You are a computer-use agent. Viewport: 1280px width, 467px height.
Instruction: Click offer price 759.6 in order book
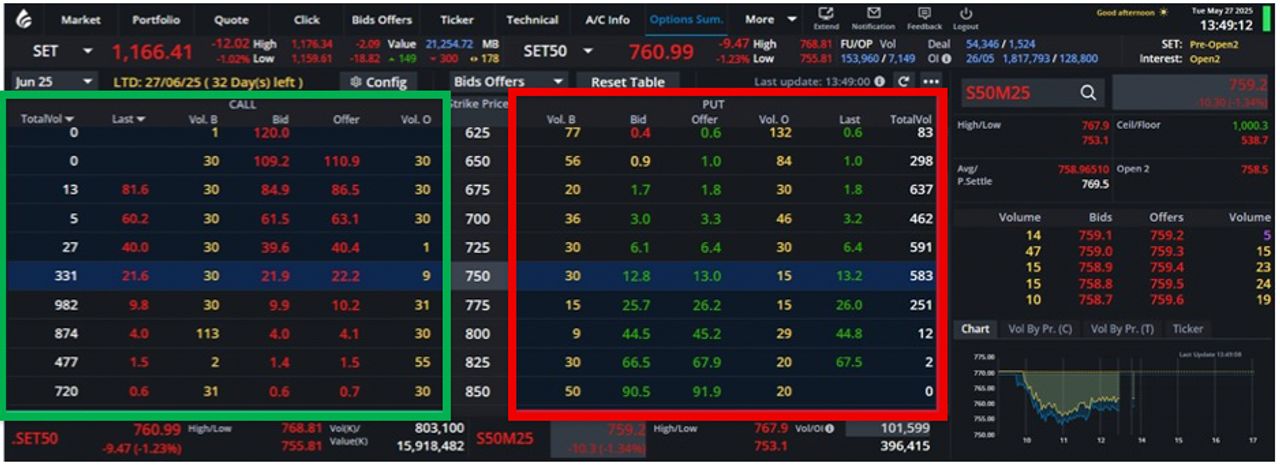pos(1166,300)
